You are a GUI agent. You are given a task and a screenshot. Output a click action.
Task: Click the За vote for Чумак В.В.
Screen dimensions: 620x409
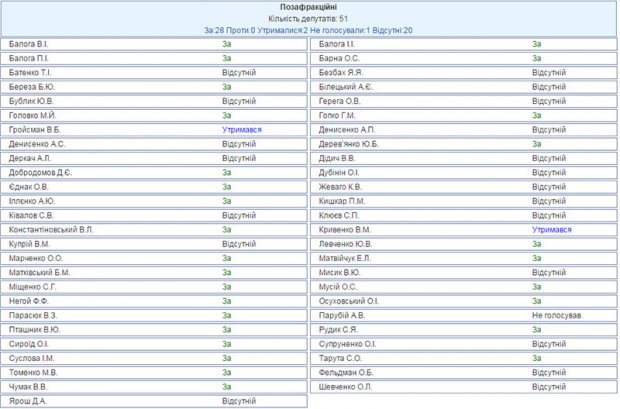pos(226,386)
